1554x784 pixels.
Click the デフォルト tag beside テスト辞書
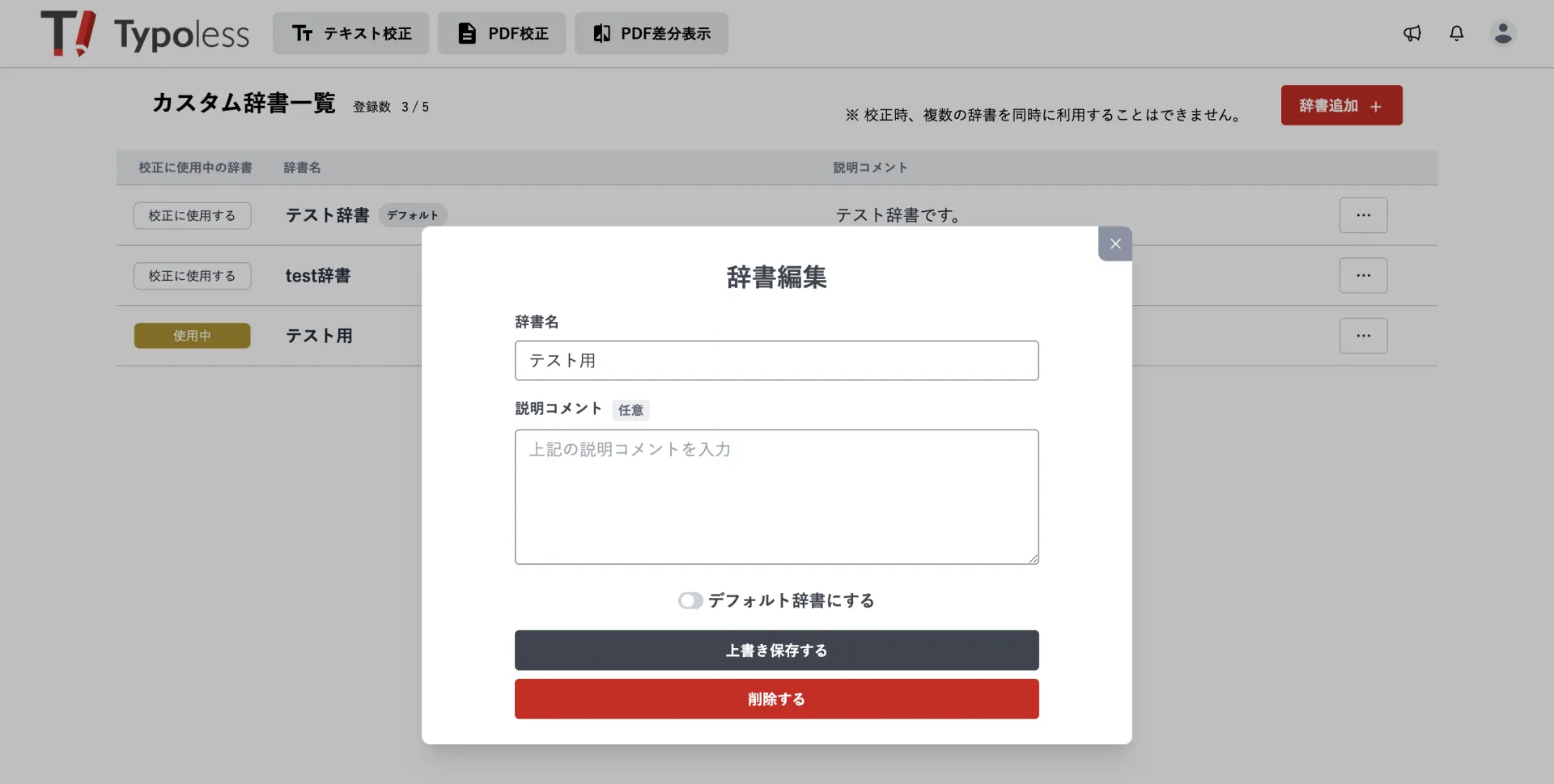click(x=413, y=215)
